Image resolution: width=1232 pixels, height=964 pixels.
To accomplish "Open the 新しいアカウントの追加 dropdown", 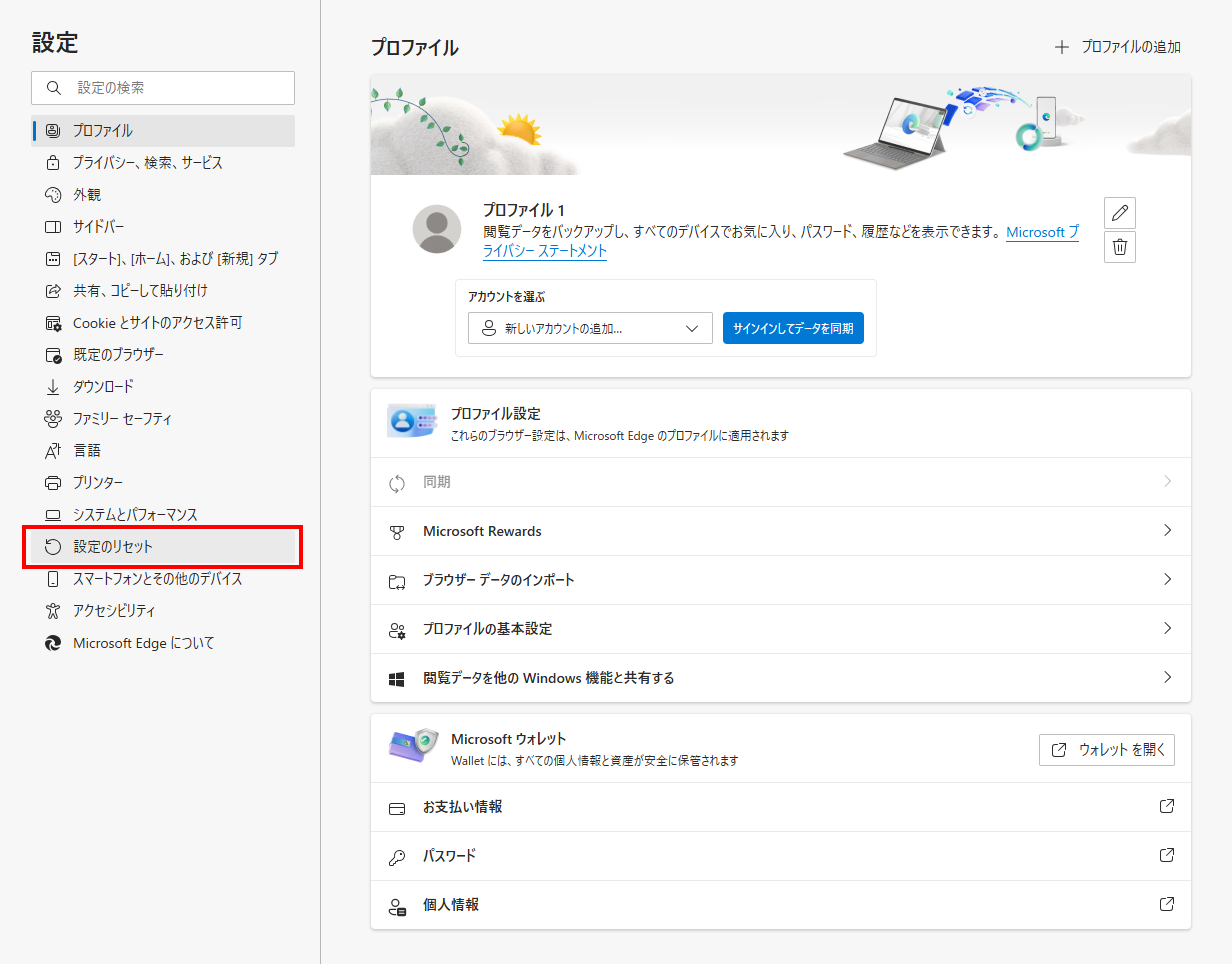I will click(590, 328).
